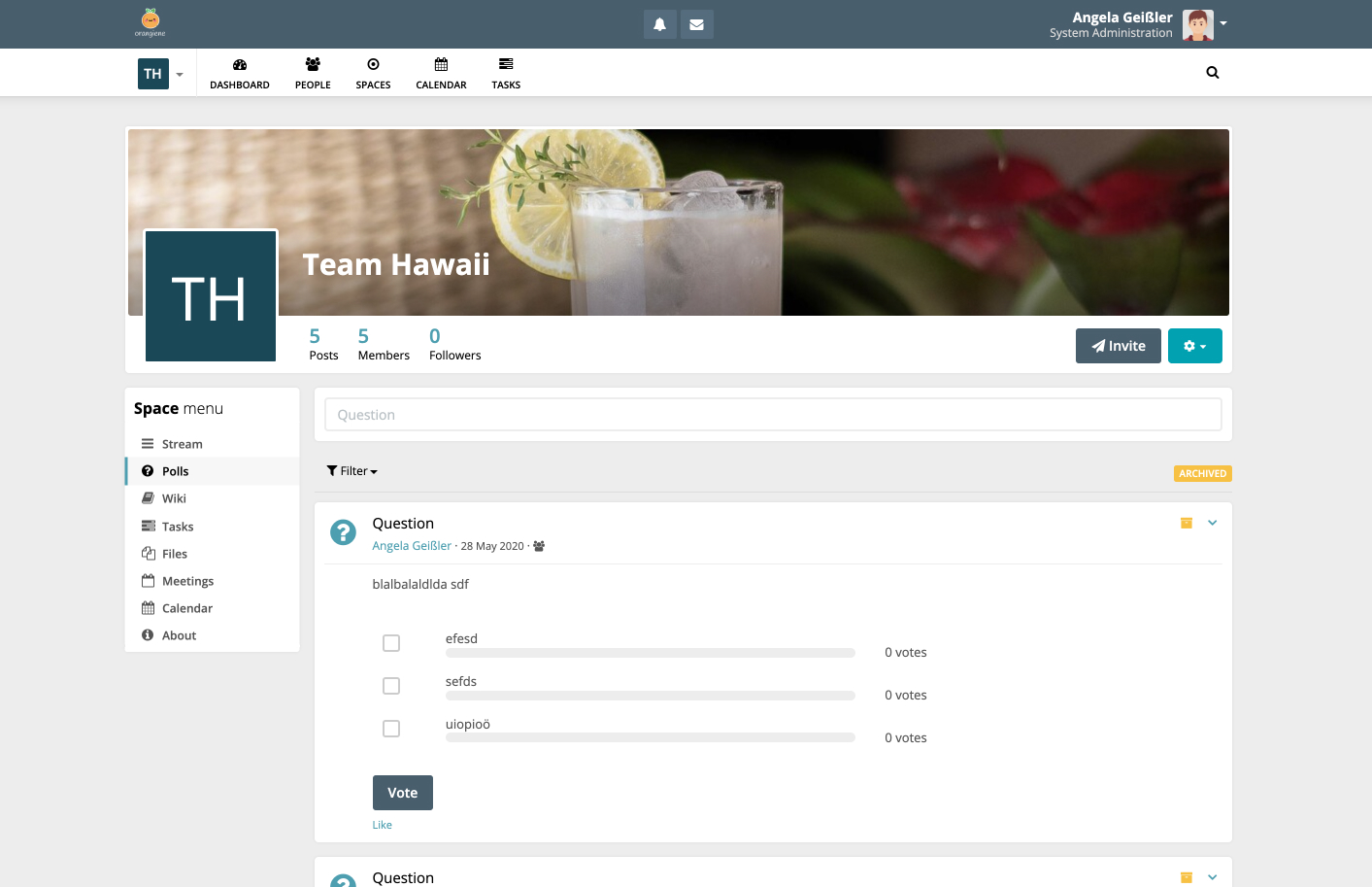Click the uiopioö vote progress bar
Image resolution: width=1372 pixels, height=887 pixels.
click(x=651, y=738)
